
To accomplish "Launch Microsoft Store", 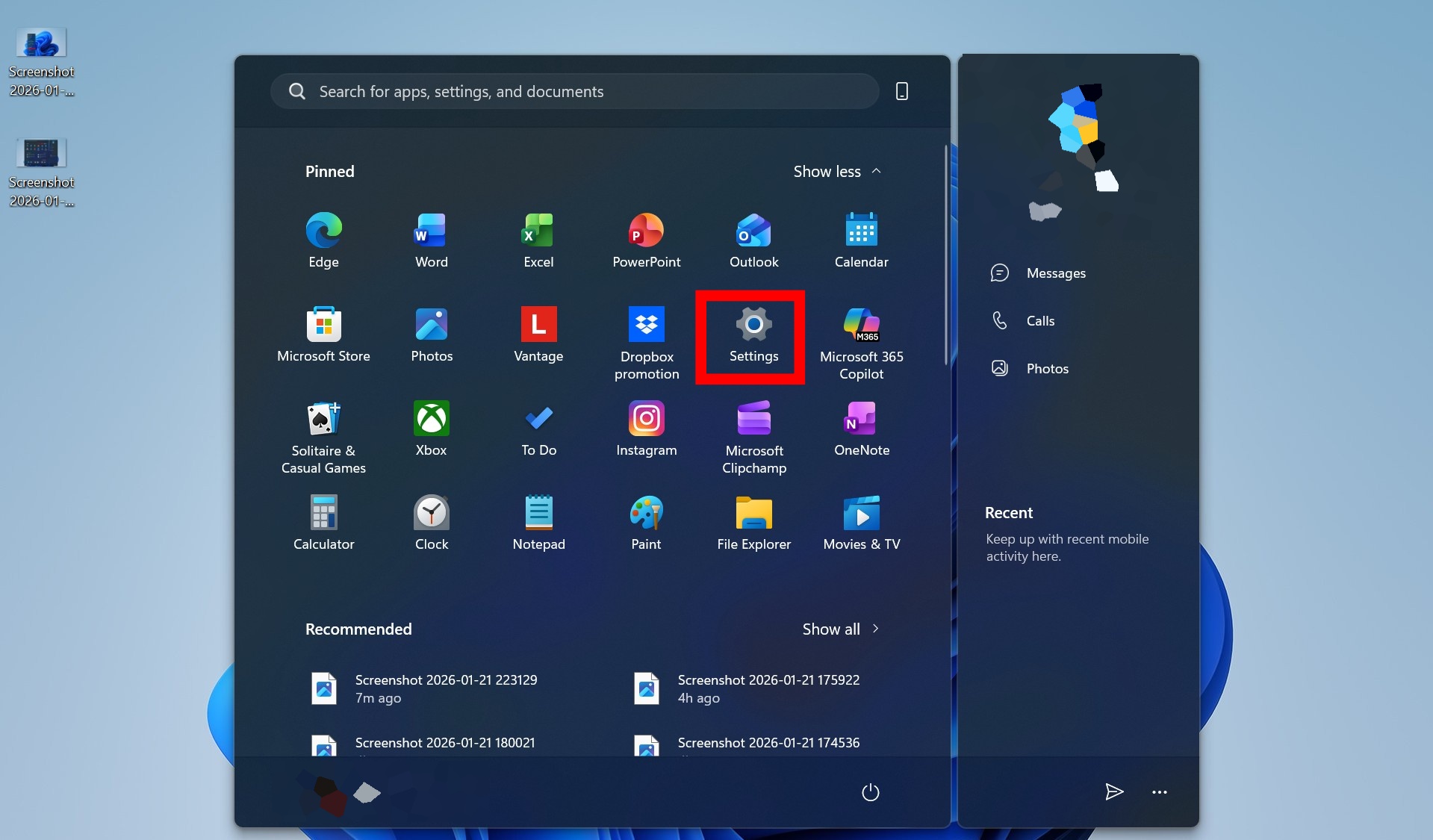I will point(323,335).
